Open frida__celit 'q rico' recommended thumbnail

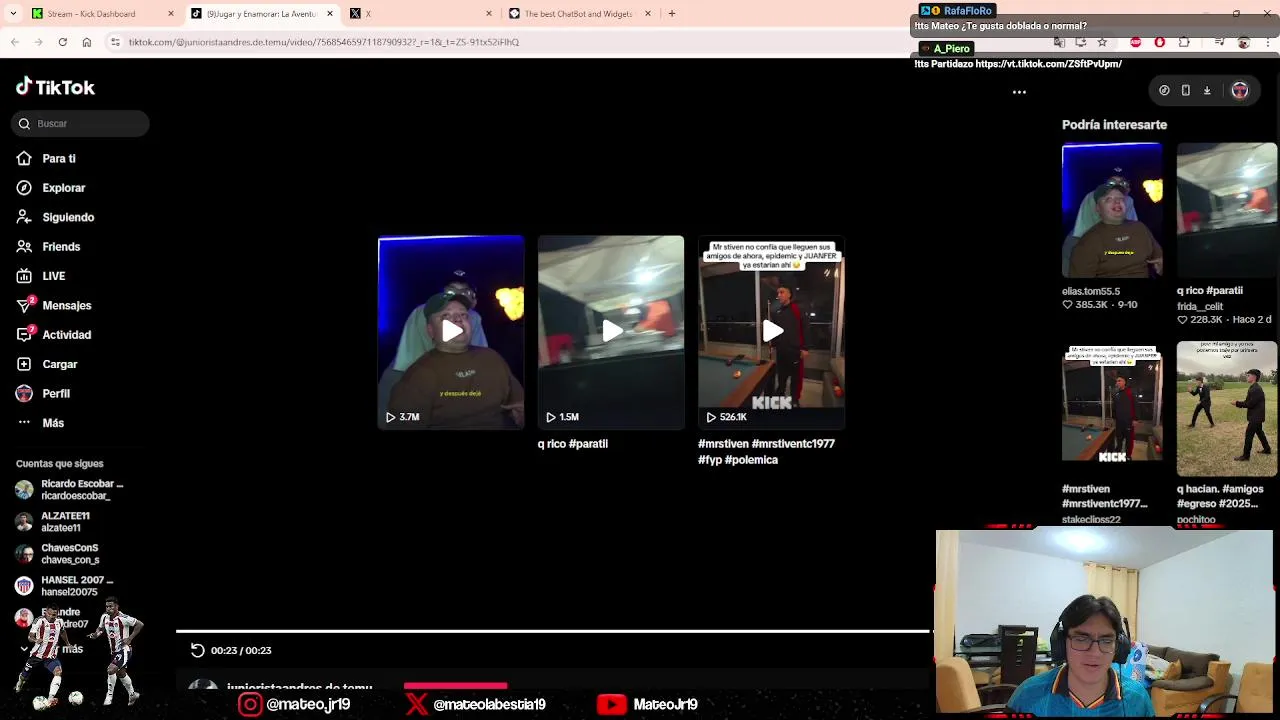coord(1227,210)
